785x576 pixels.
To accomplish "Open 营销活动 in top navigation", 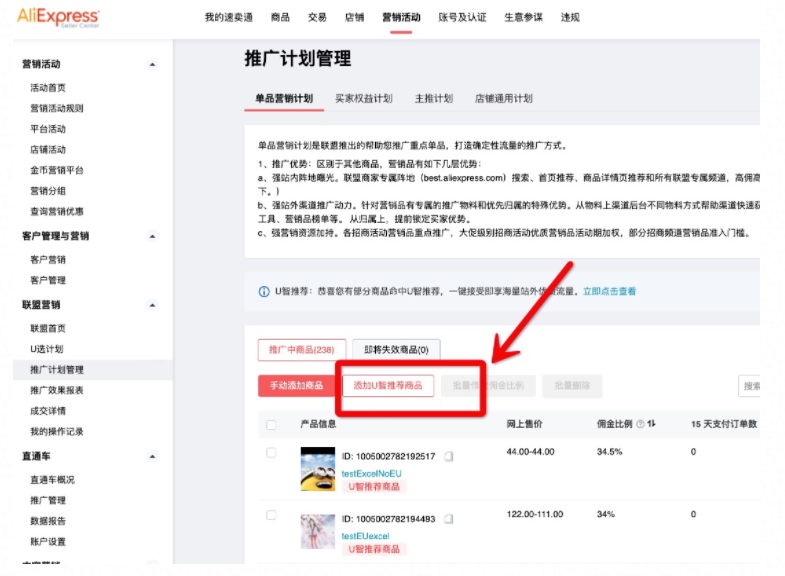I will point(401,18).
